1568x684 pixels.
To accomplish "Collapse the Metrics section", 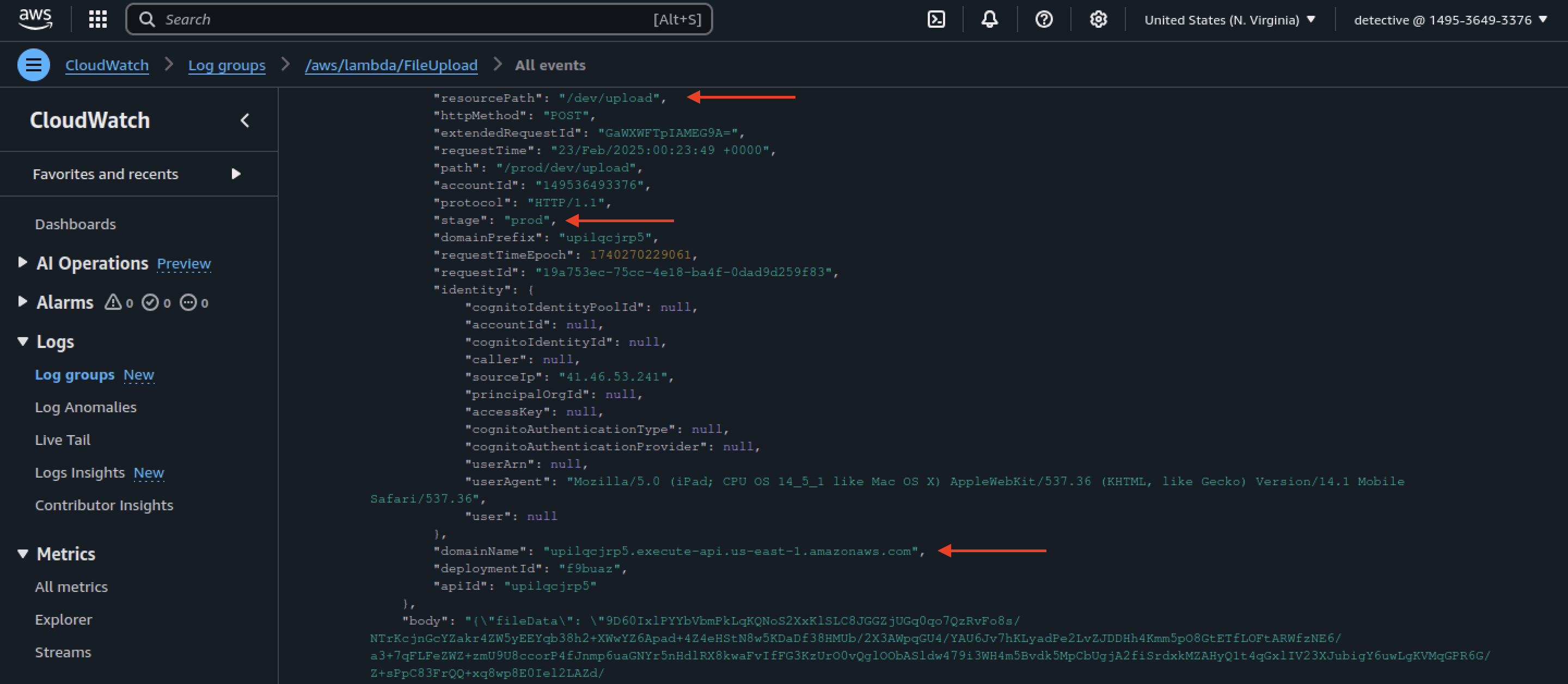I will (x=22, y=554).
